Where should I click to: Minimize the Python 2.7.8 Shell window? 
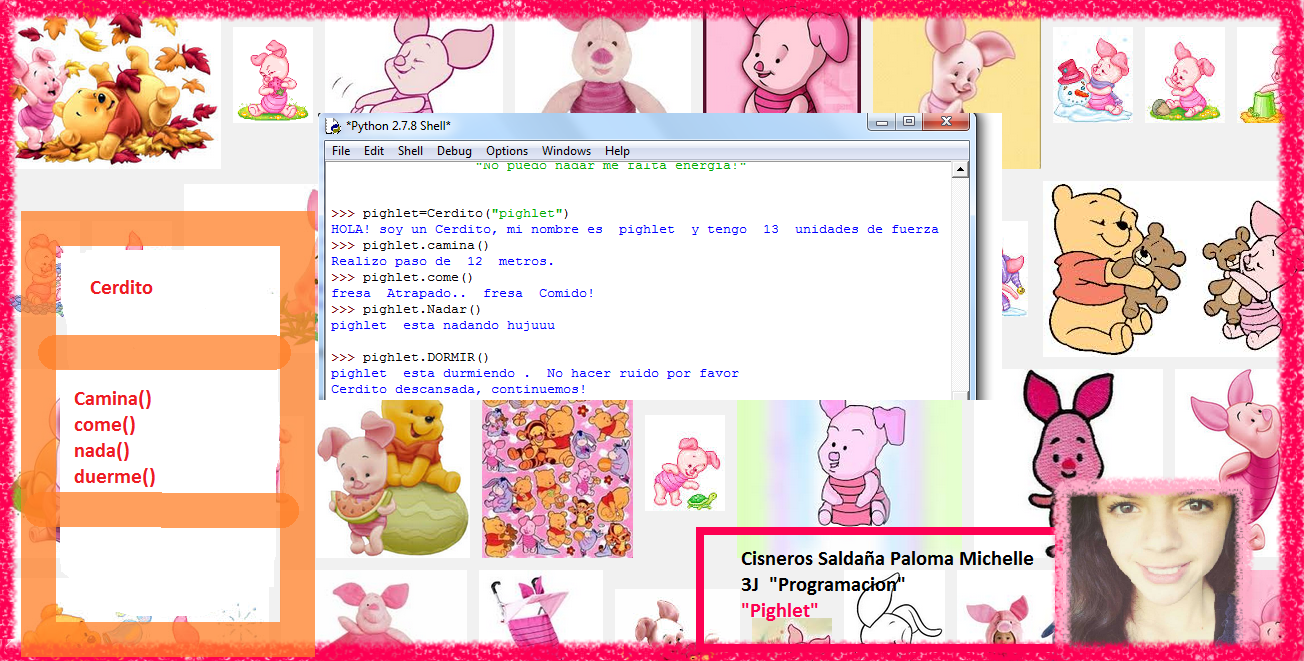click(880, 122)
